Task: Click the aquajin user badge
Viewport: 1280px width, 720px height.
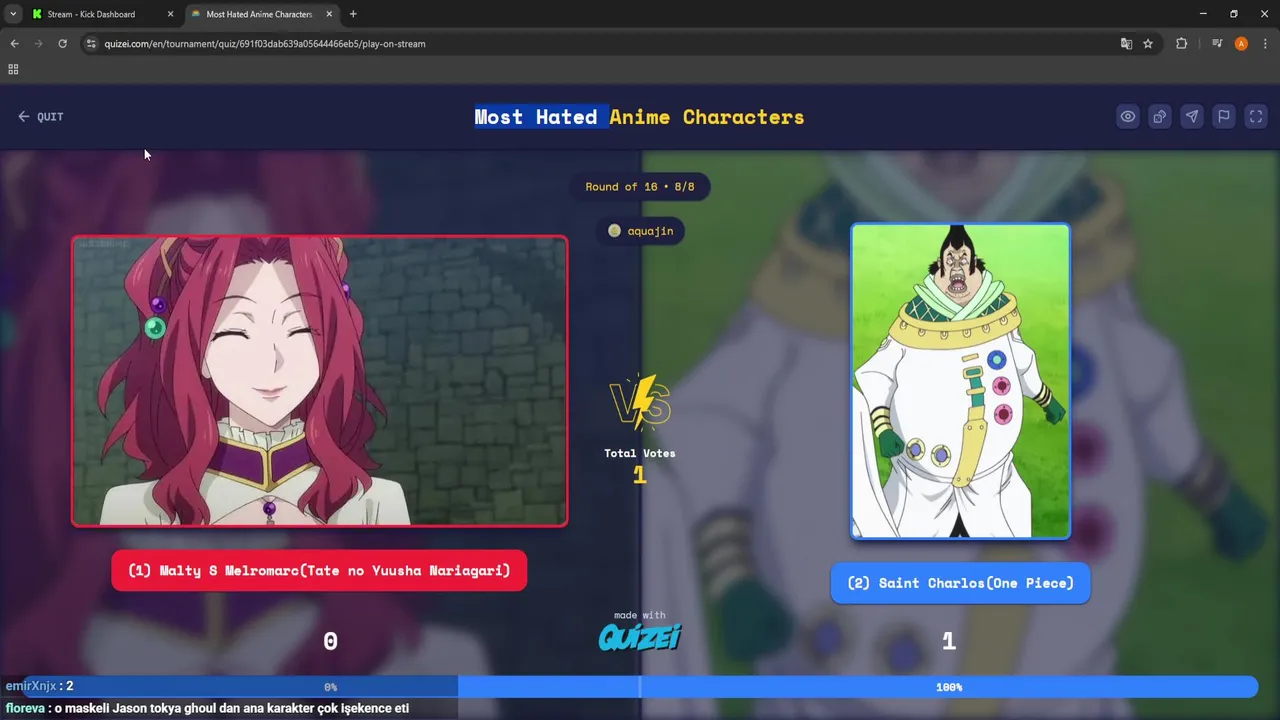Action: [640, 231]
